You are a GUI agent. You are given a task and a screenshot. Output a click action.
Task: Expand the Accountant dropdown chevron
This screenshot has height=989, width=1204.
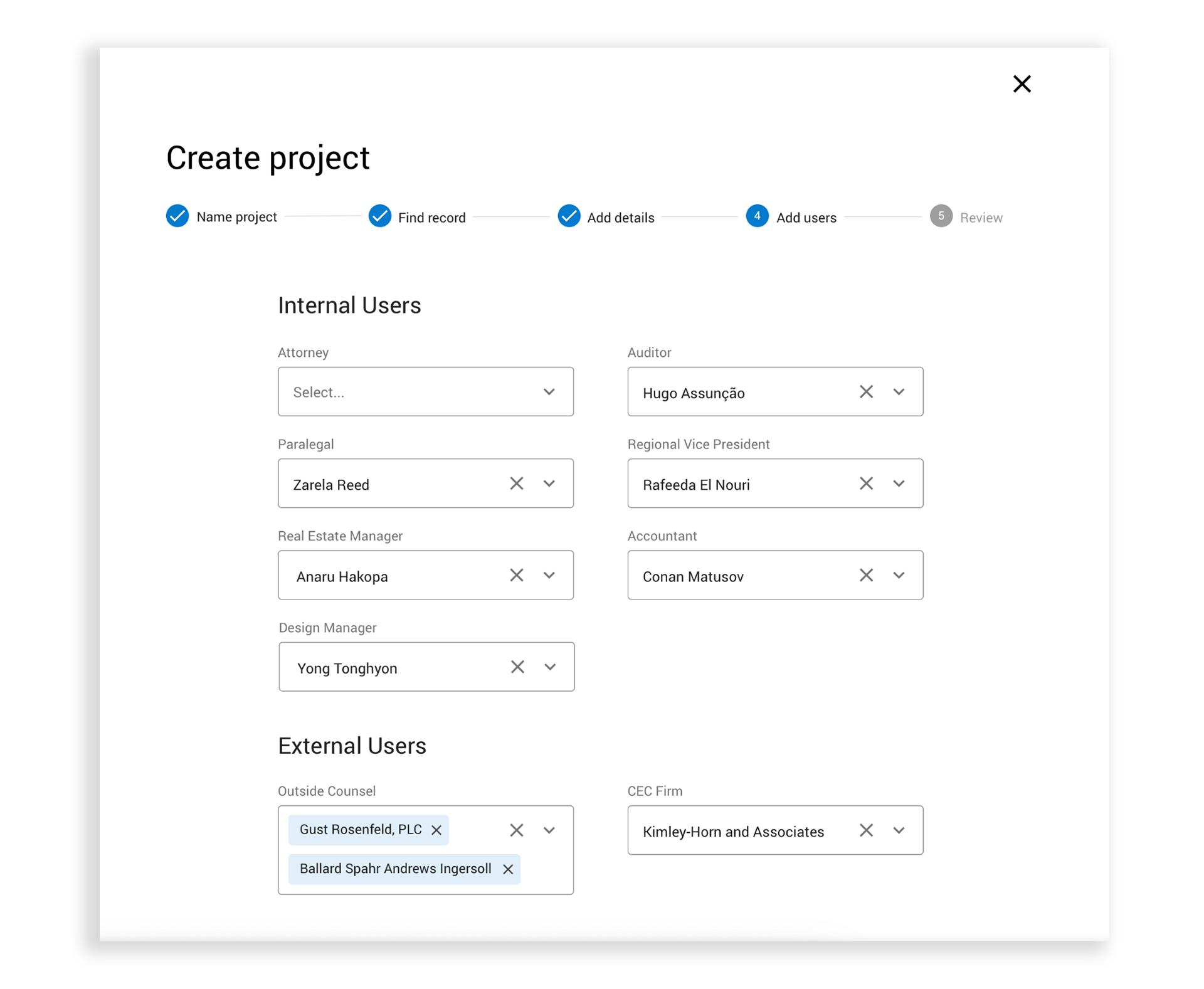(x=899, y=575)
